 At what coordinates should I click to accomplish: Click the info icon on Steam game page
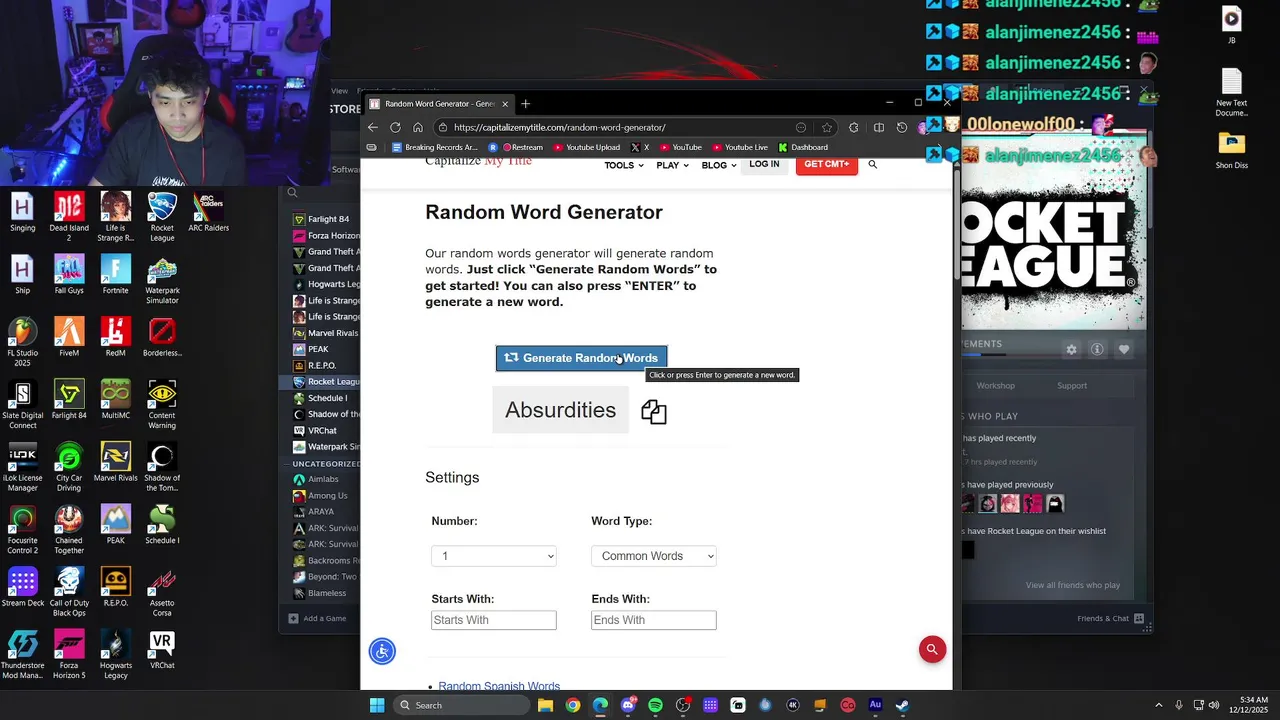[1097, 350]
